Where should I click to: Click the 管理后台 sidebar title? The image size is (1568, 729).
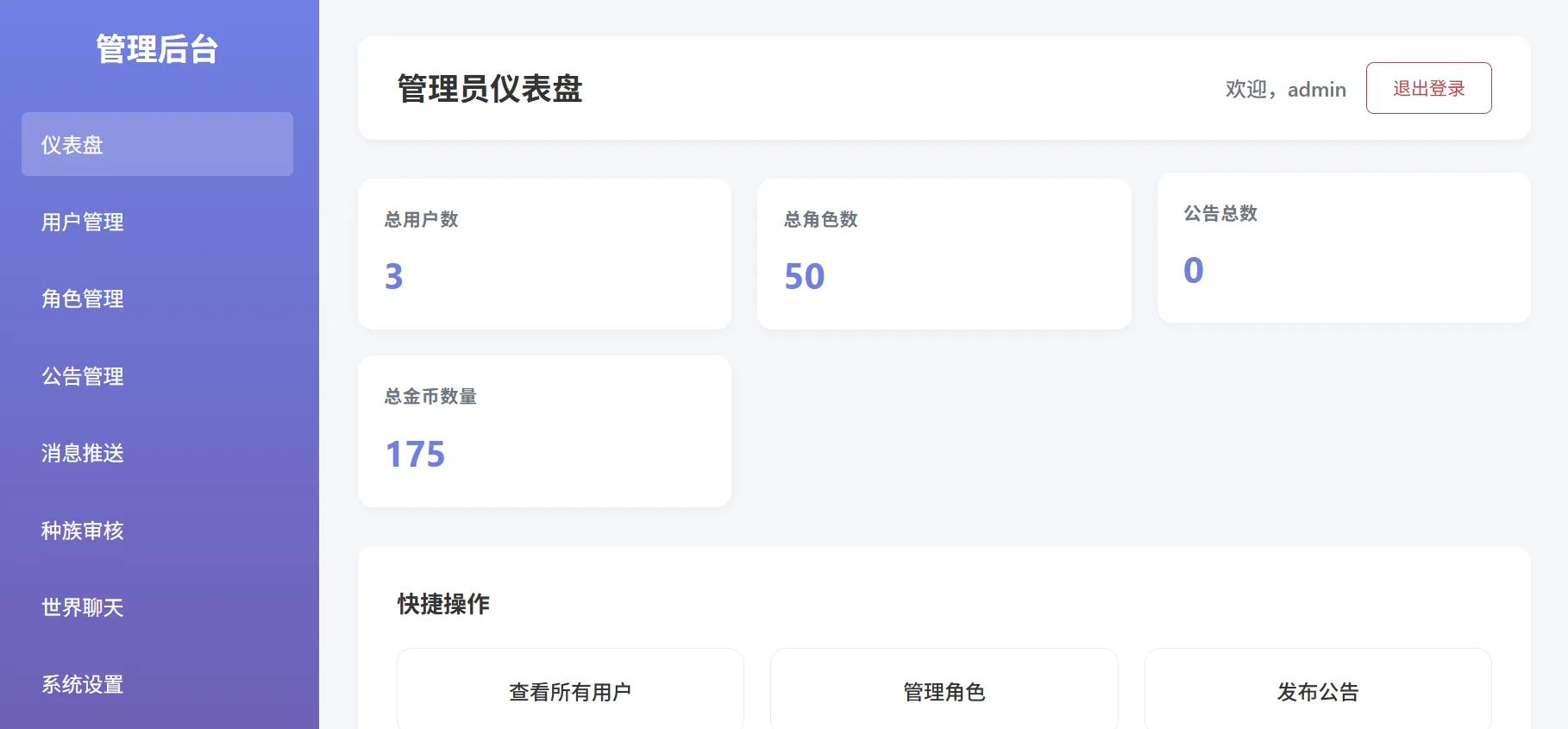coord(157,49)
